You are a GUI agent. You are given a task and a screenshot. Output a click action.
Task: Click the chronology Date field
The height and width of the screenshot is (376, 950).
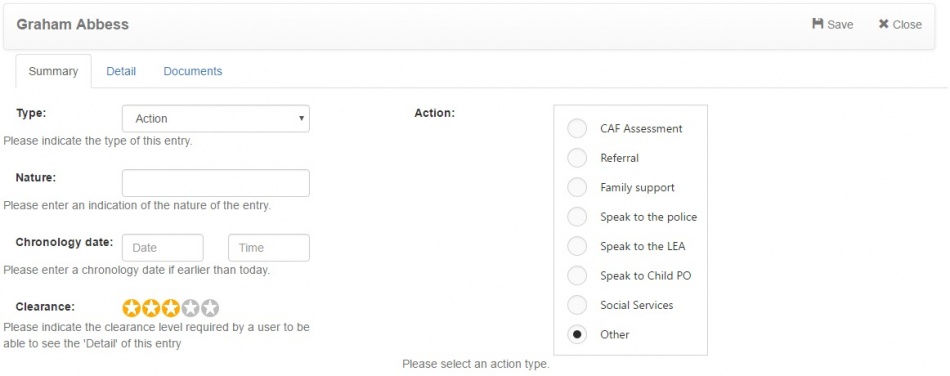tap(163, 248)
